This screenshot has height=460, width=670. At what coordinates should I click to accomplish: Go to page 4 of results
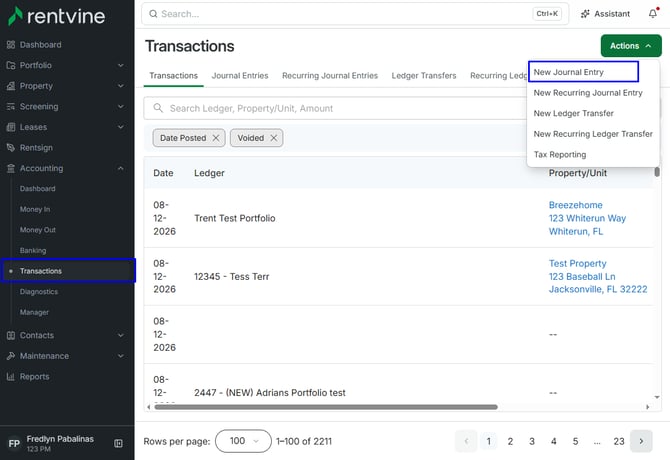(x=553, y=441)
